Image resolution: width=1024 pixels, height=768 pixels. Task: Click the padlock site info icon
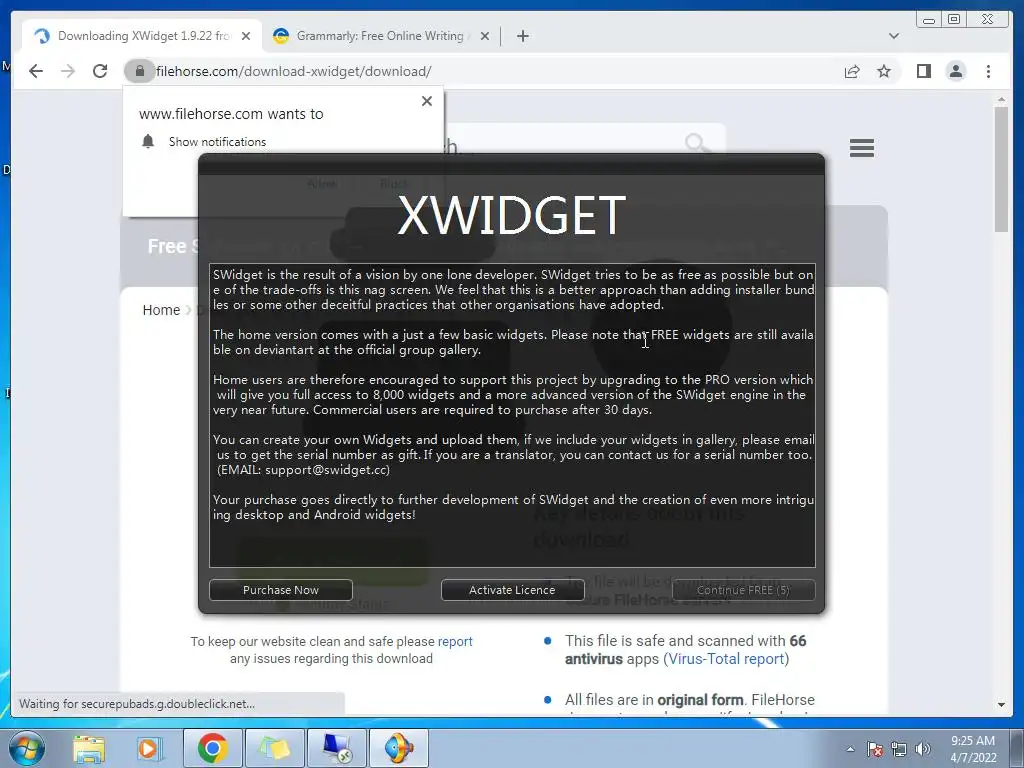click(139, 71)
